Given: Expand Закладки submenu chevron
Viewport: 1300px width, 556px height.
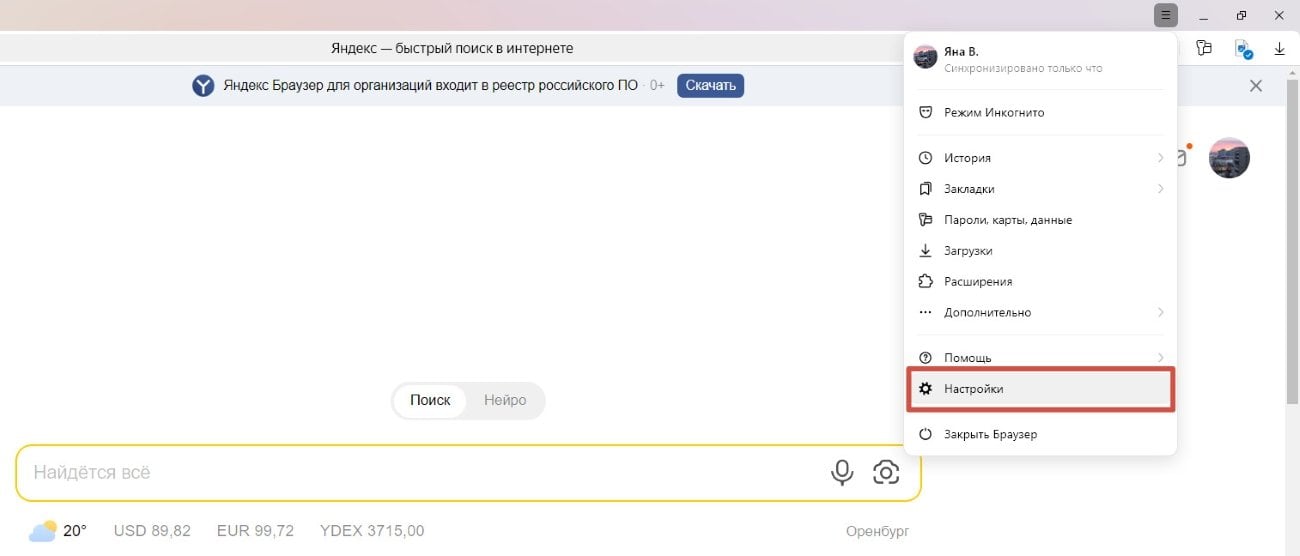Looking at the screenshot, I should click(1160, 189).
